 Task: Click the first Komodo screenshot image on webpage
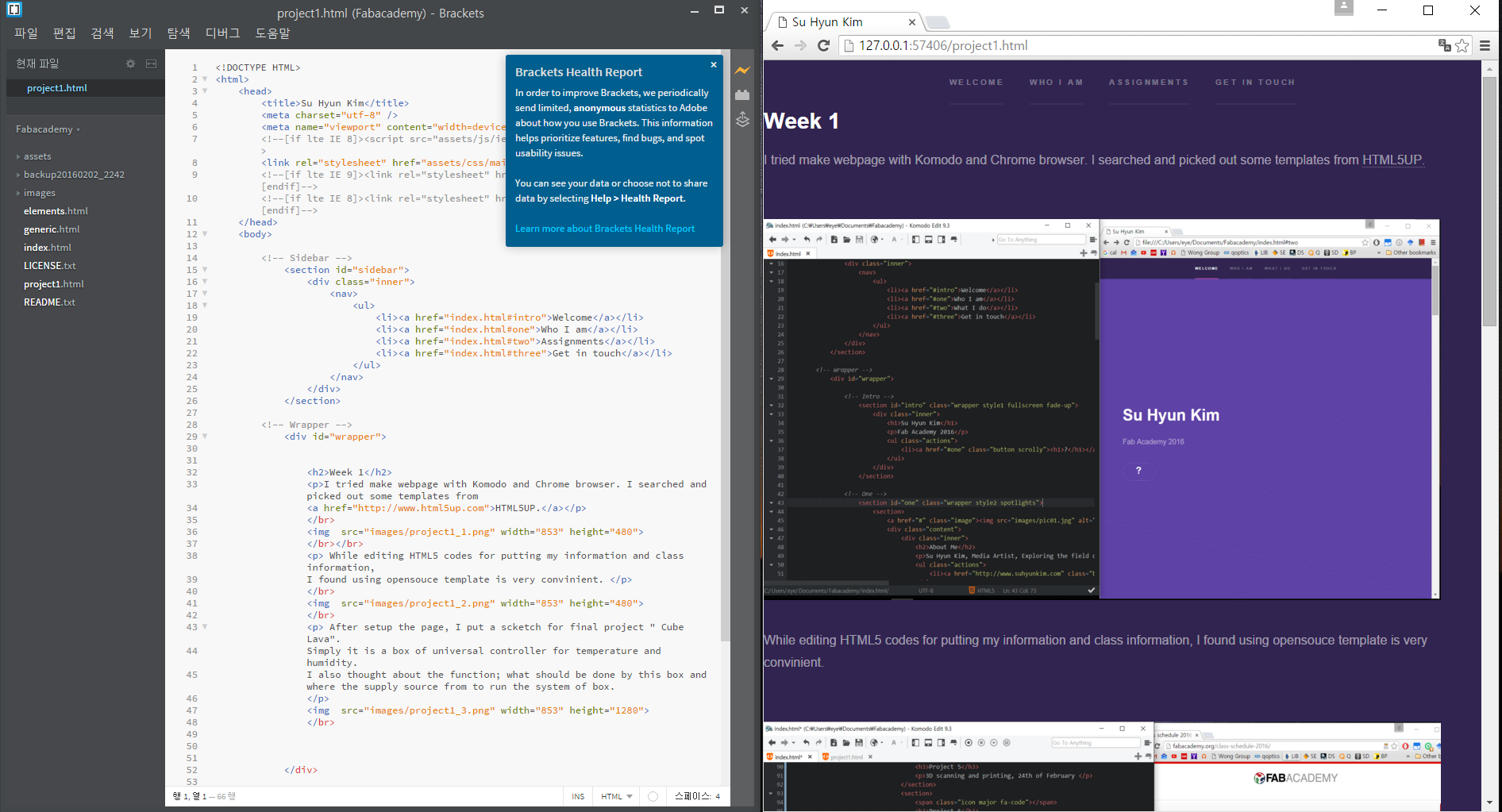(x=1101, y=409)
